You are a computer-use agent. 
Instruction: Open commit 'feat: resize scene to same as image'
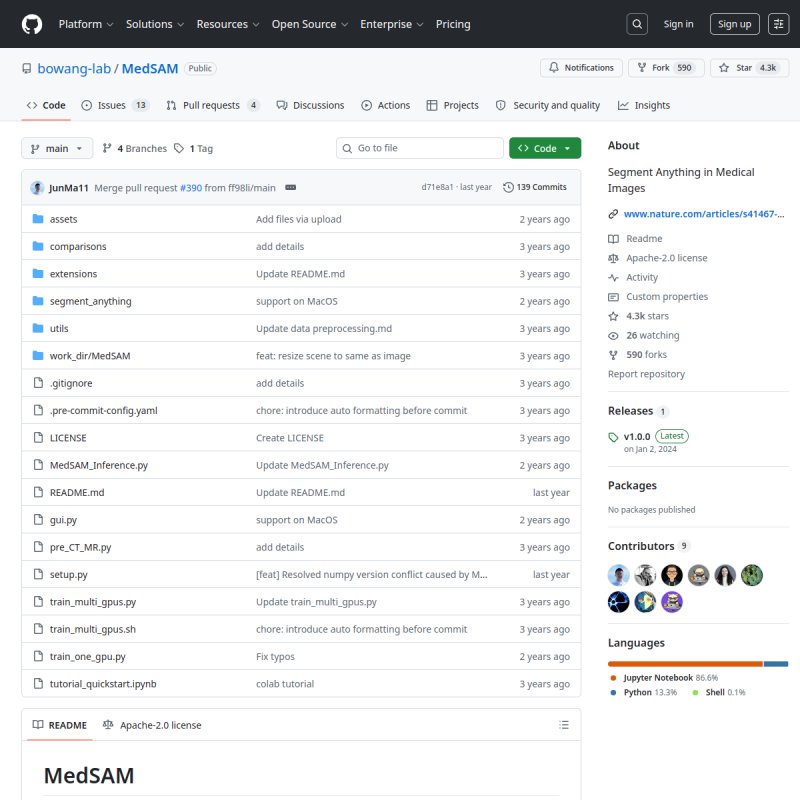click(333, 356)
